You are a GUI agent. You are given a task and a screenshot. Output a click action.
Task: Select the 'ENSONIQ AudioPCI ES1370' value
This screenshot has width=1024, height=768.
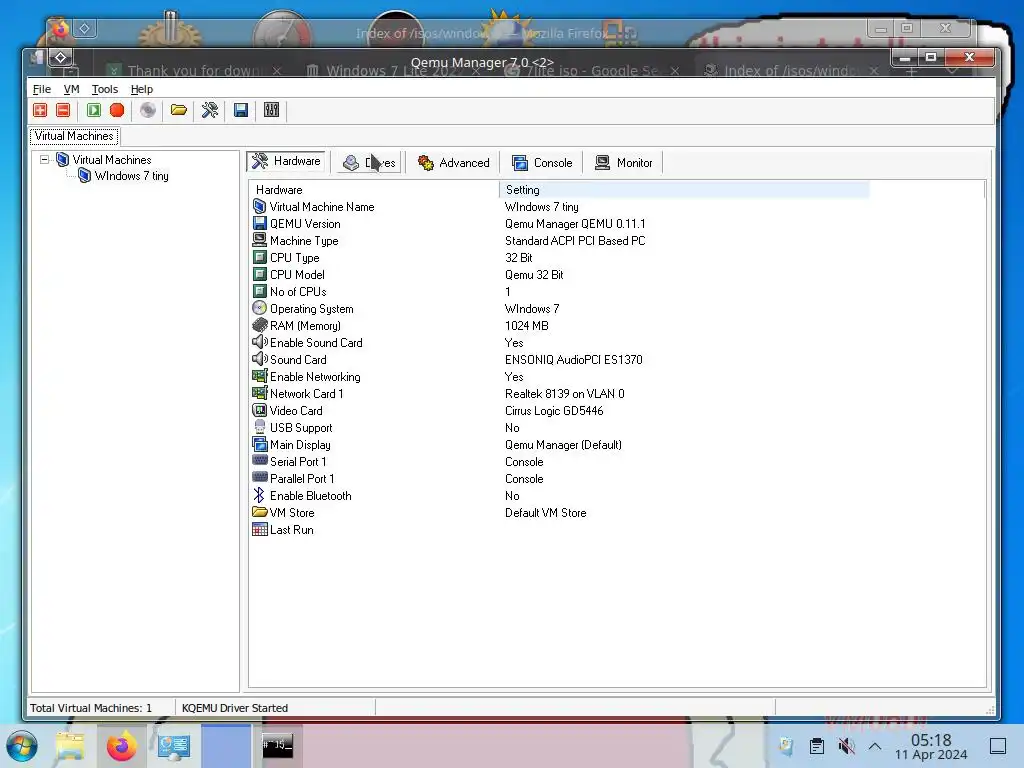(573, 360)
